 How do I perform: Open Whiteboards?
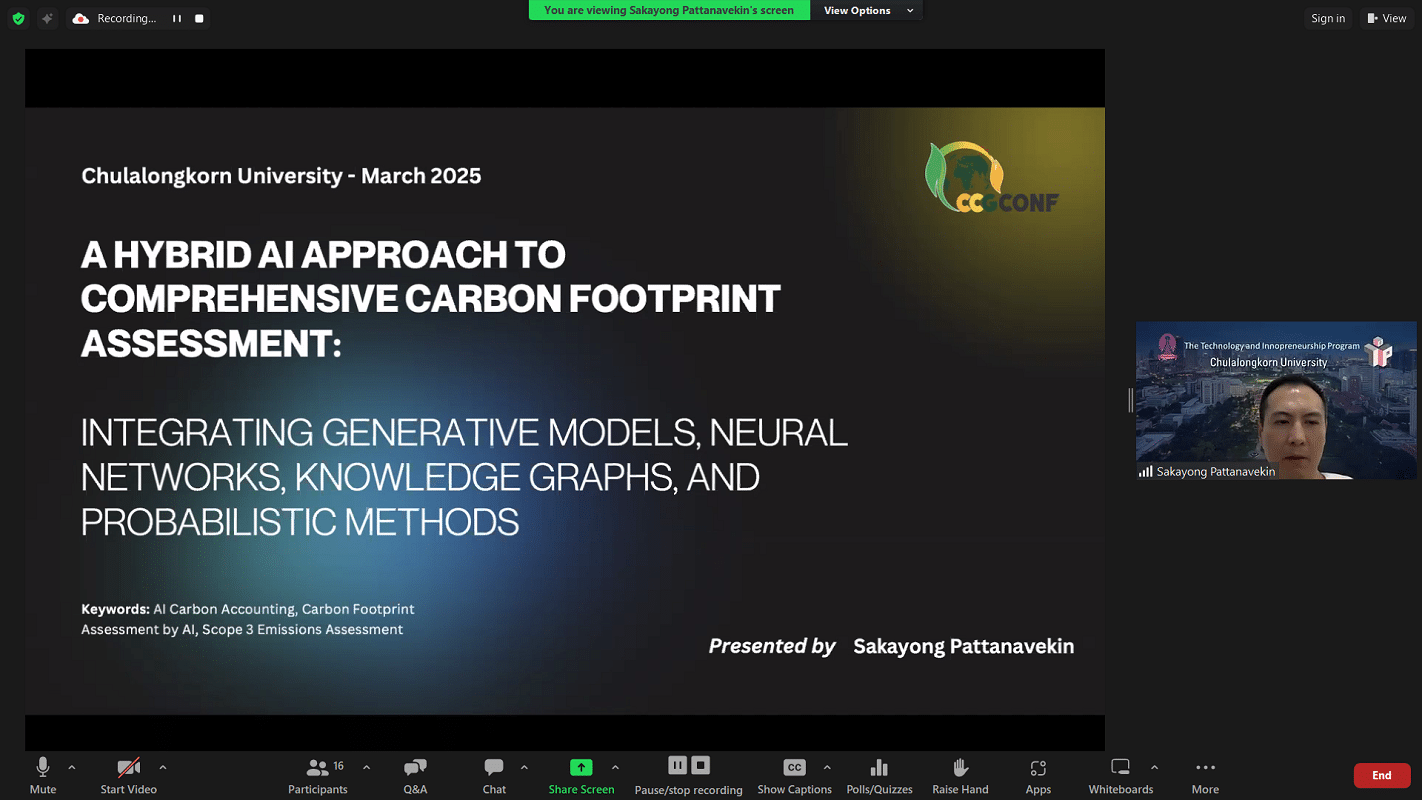click(x=1120, y=768)
